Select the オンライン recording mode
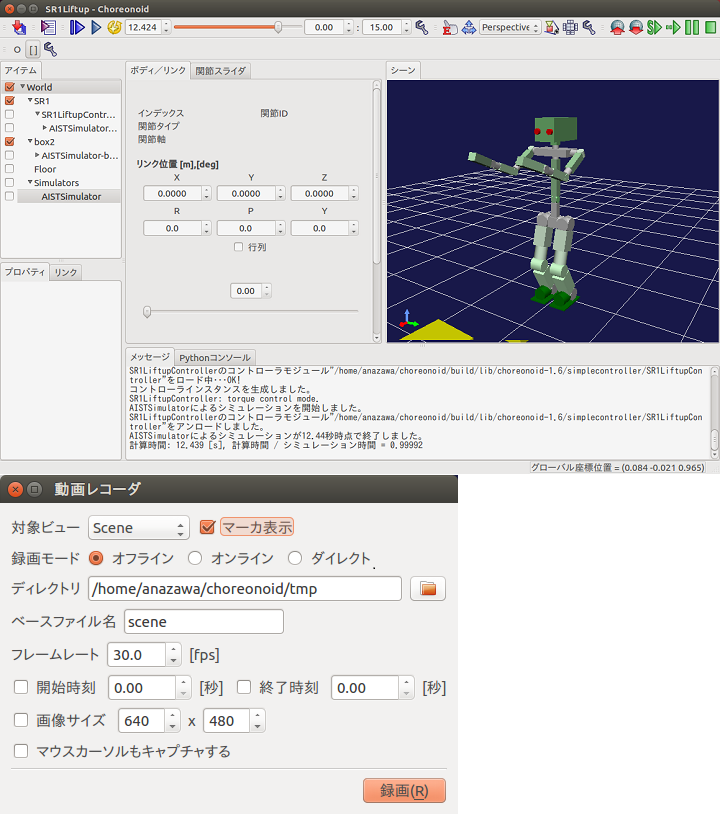The height and width of the screenshot is (814, 720). point(195,558)
